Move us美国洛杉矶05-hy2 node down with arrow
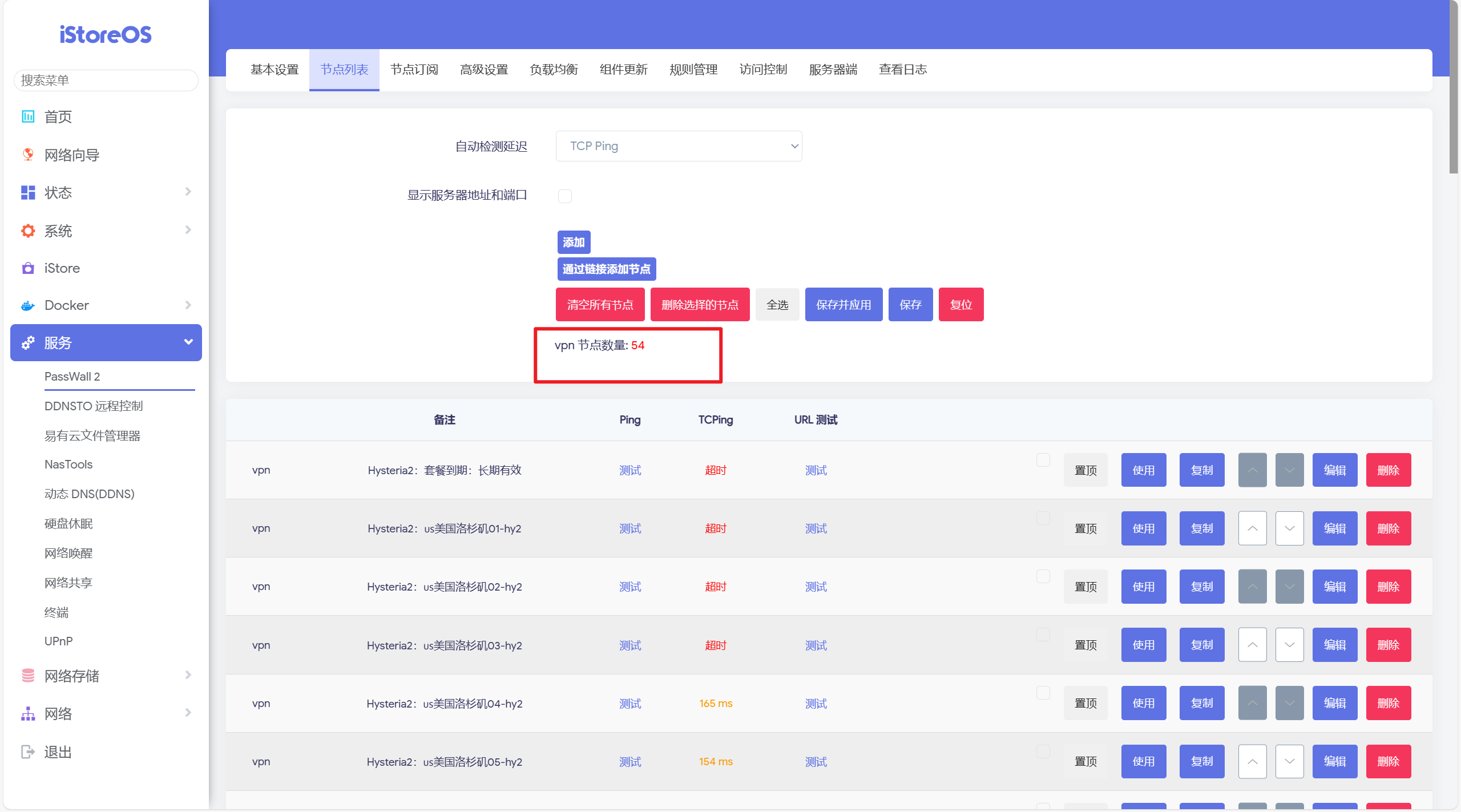Image resolution: width=1461 pixels, height=812 pixels. 1289,761
